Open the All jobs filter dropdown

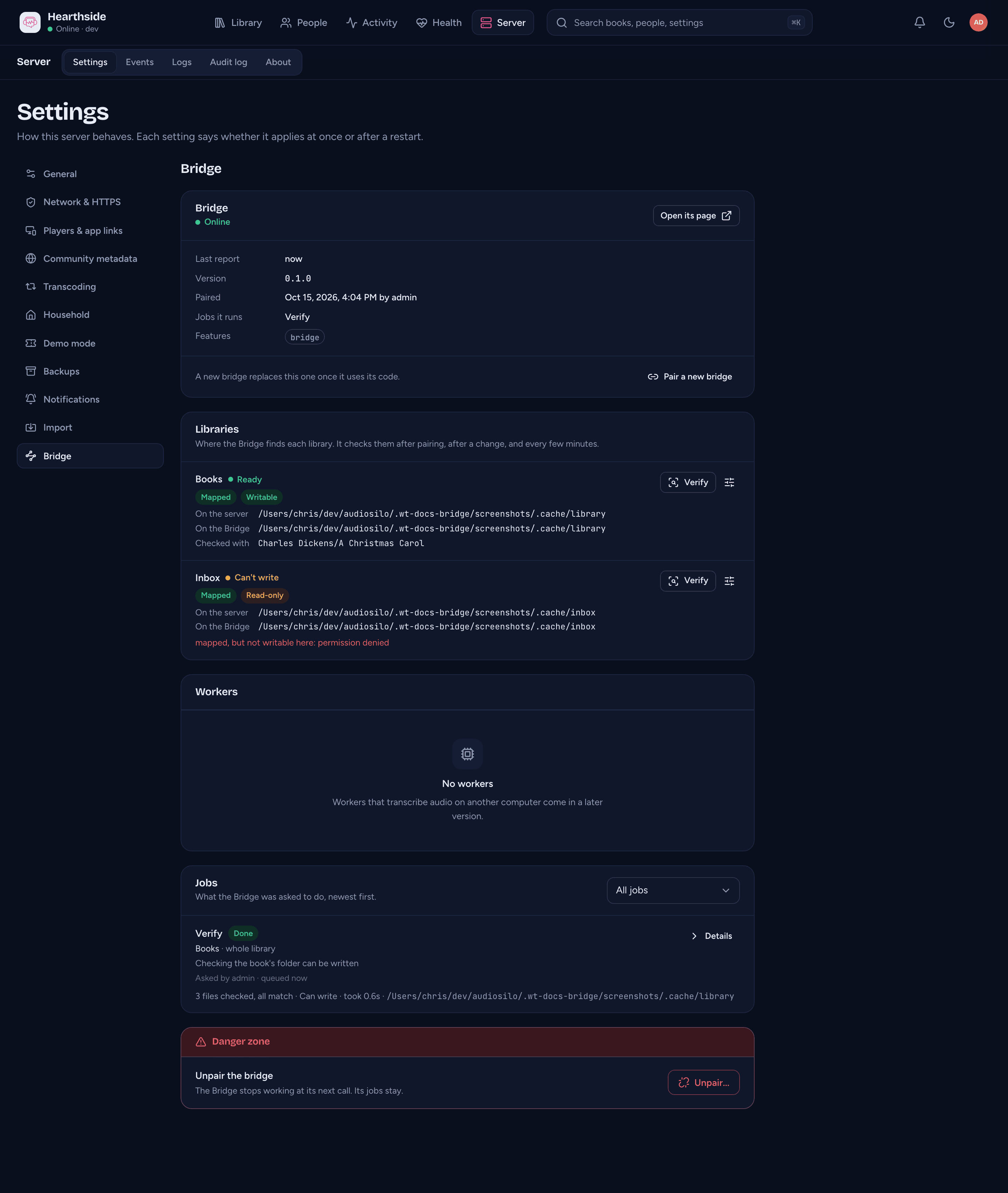(x=673, y=890)
